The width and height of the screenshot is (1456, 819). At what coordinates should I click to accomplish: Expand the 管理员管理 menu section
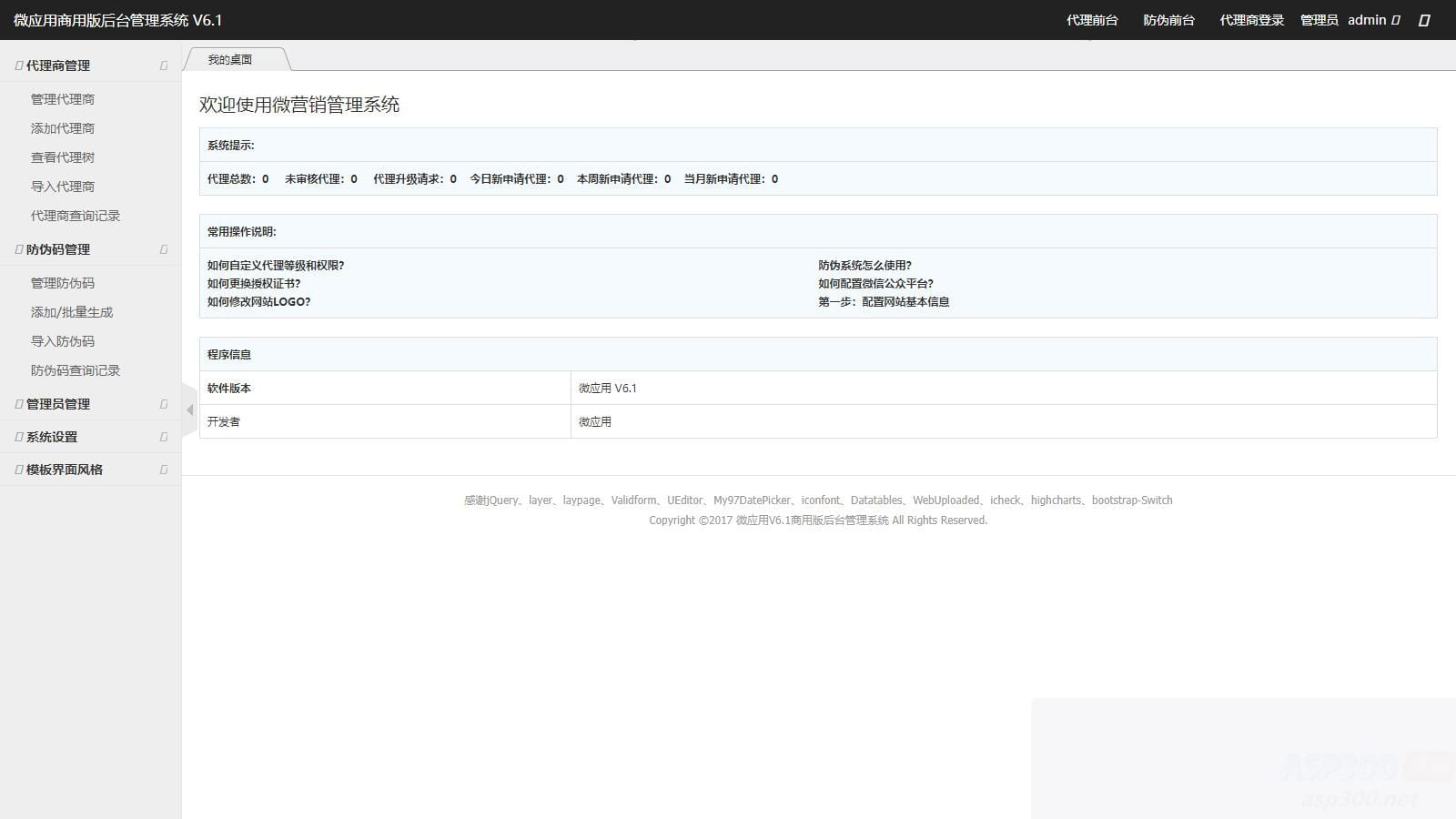pyautogui.click(x=162, y=403)
